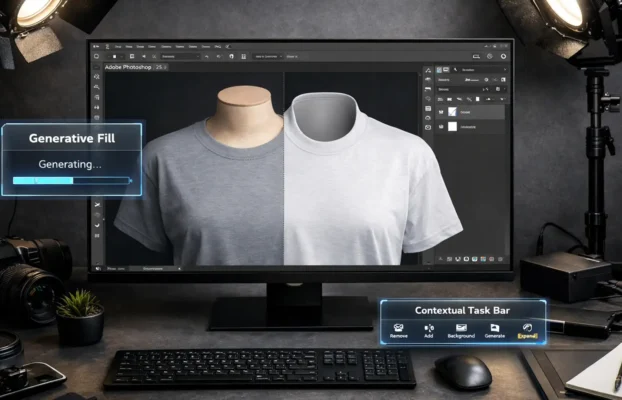
Task: Hide the bottom white layer using its eye icon
Action: click(x=441, y=127)
